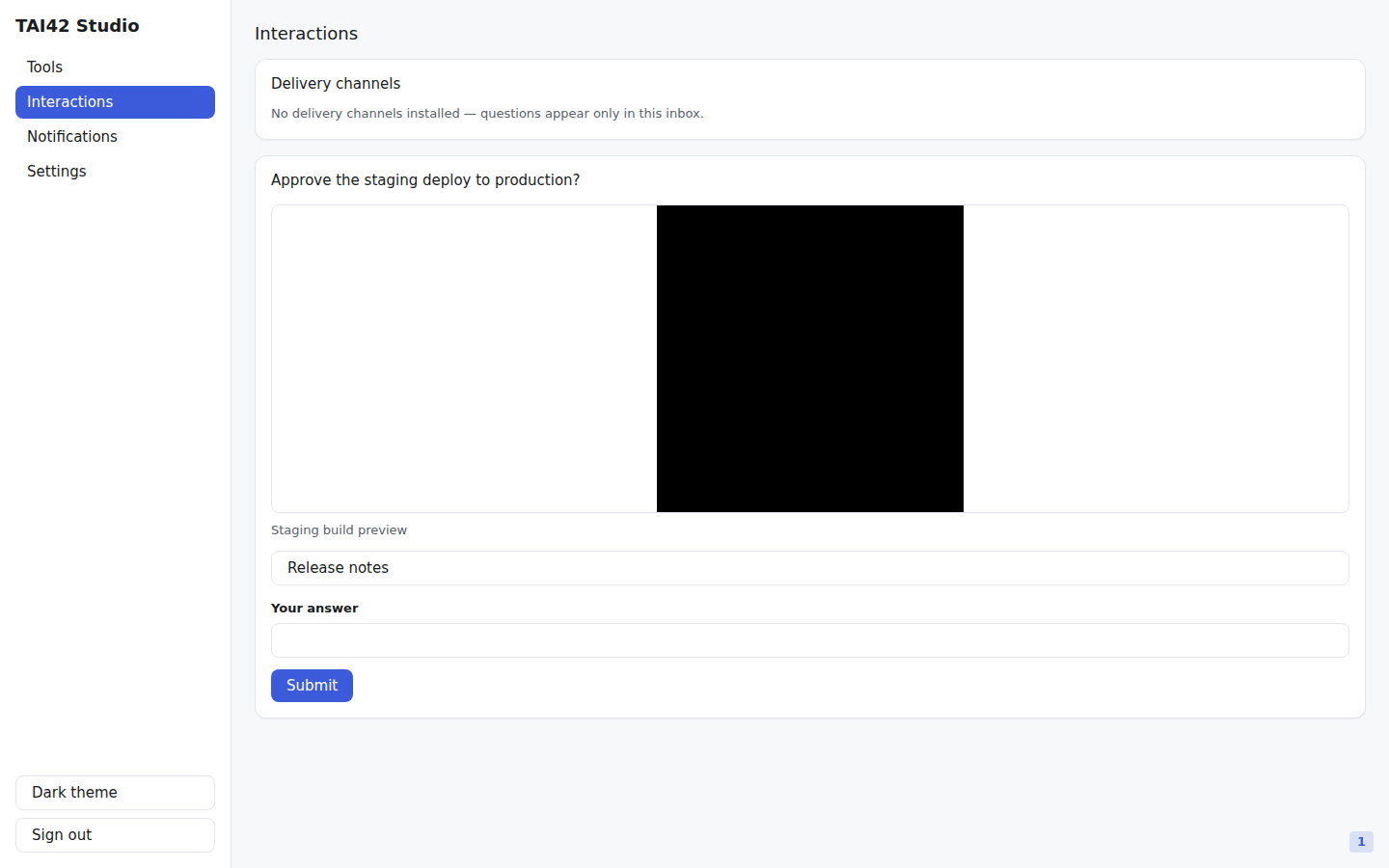Expand the Release notes section
Screen dimensions: 1389x868
(809, 568)
